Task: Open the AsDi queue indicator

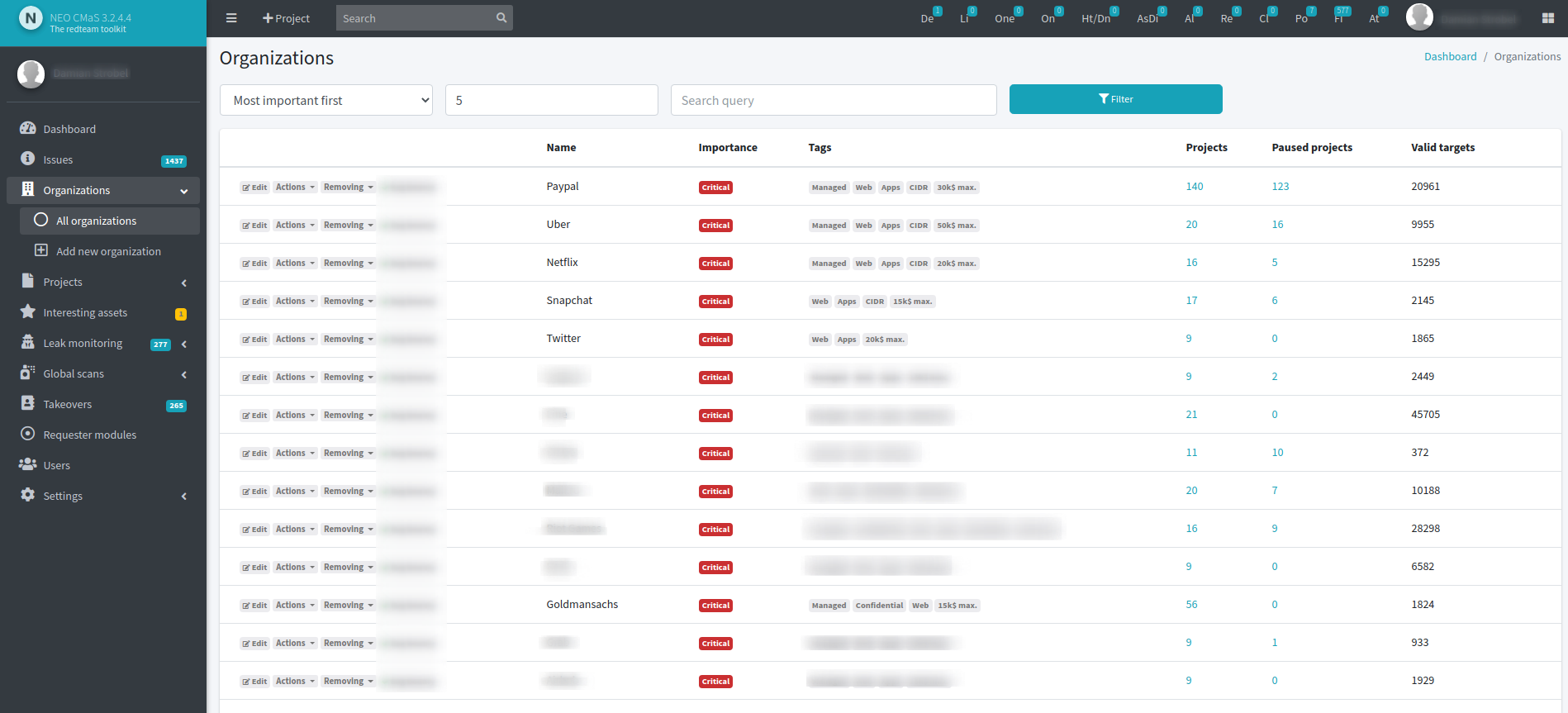Action: pyautogui.click(x=1152, y=17)
